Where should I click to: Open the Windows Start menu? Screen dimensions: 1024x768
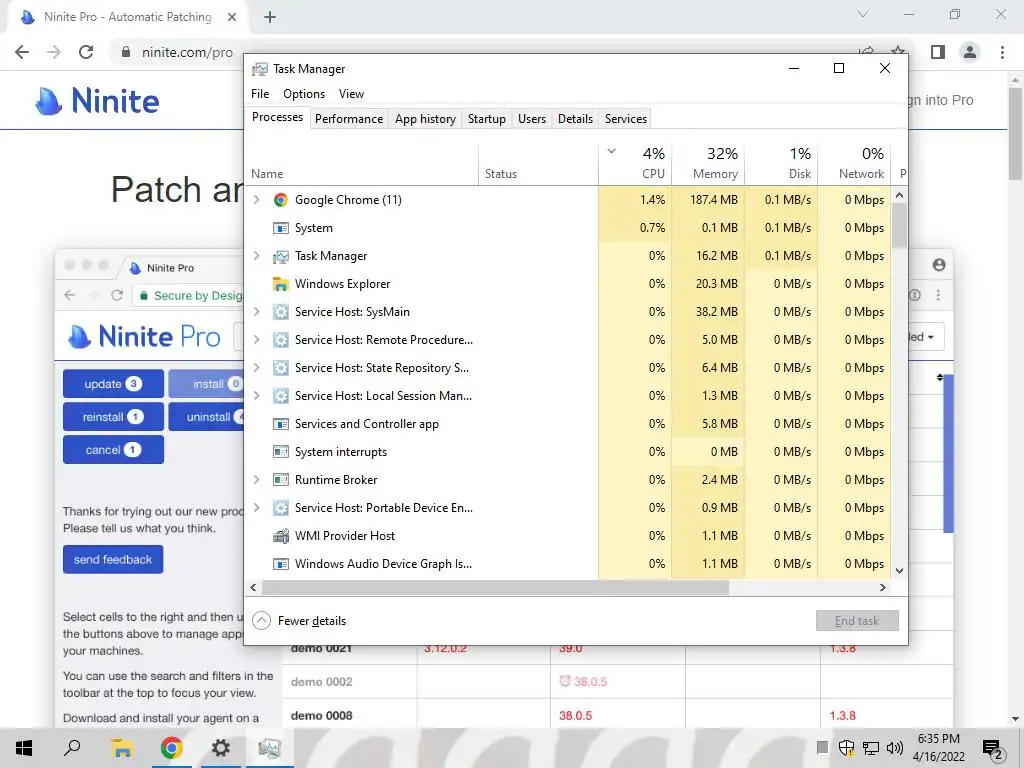click(24, 748)
